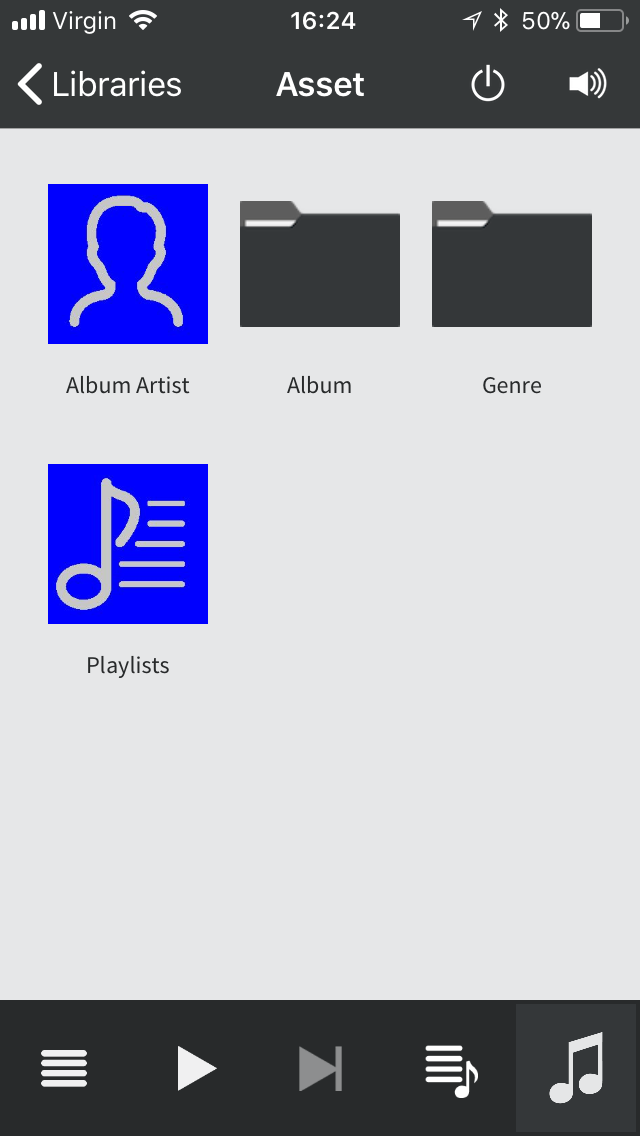Open the Playlists music note thumbnail
Viewport: 640px width, 1136px height.
[128, 544]
